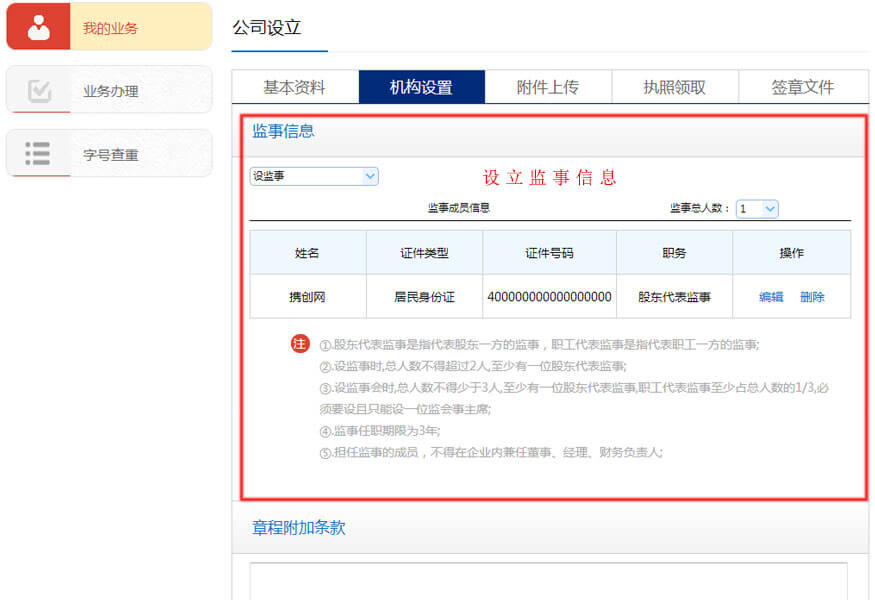
Task: Click the text area under 章程附加条款
Action: (550, 585)
